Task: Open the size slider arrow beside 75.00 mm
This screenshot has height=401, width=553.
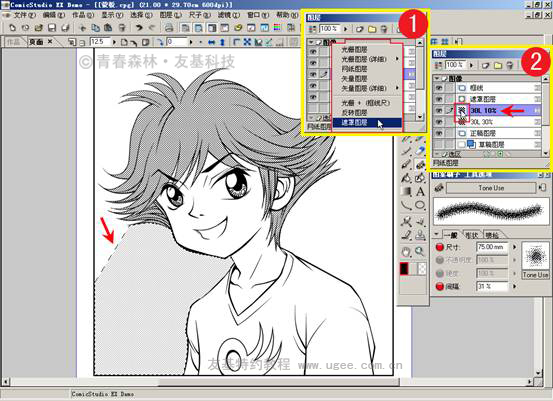Action: (x=514, y=247)
